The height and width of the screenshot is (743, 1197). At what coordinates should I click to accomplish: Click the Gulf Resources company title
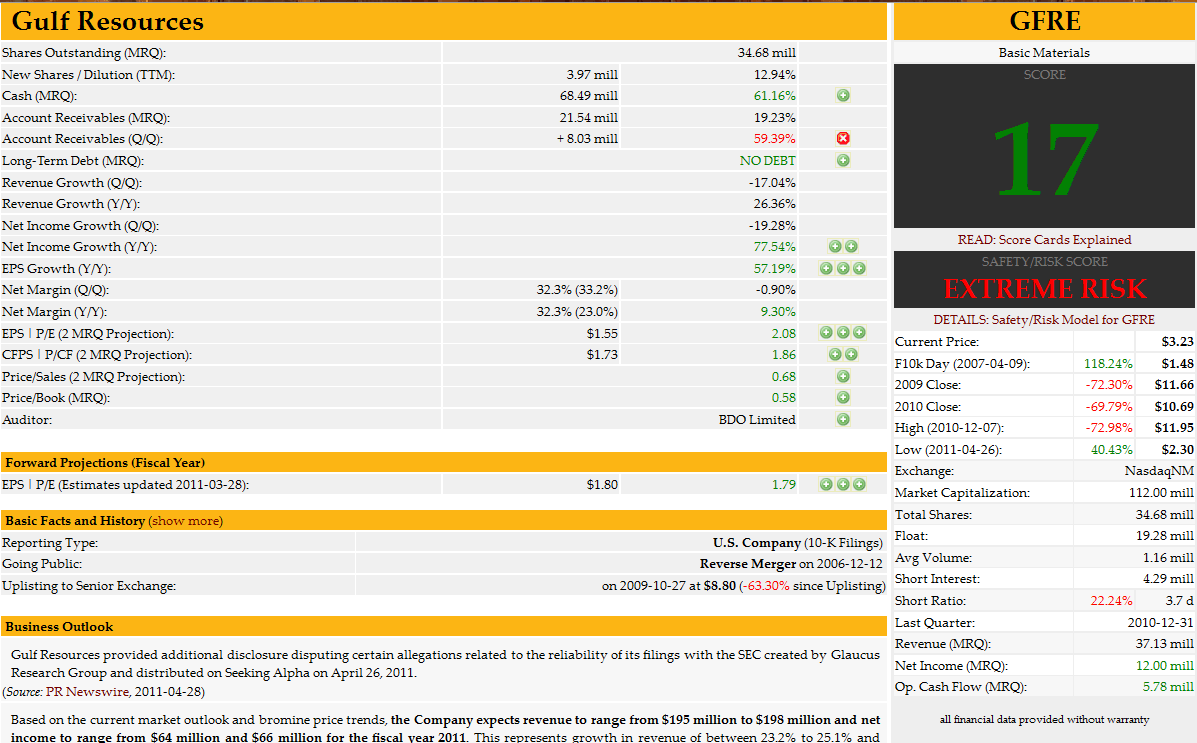(x=107, y=21)
